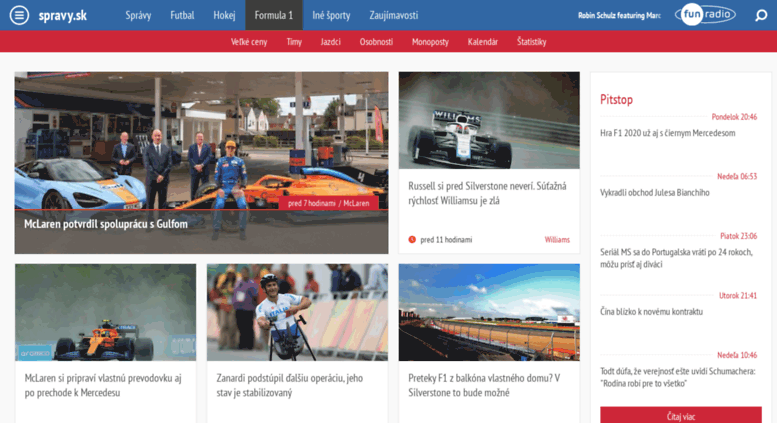Open the Futbal section
This screenshot has width=777, height=423.
coord(182,15)
